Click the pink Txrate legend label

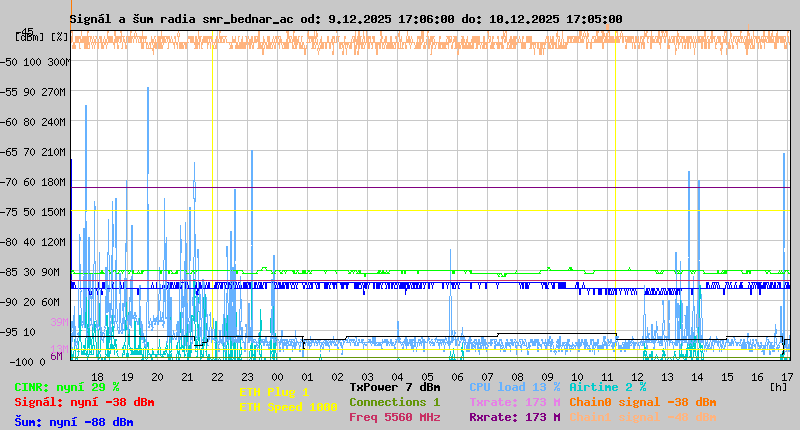[514, 402]
